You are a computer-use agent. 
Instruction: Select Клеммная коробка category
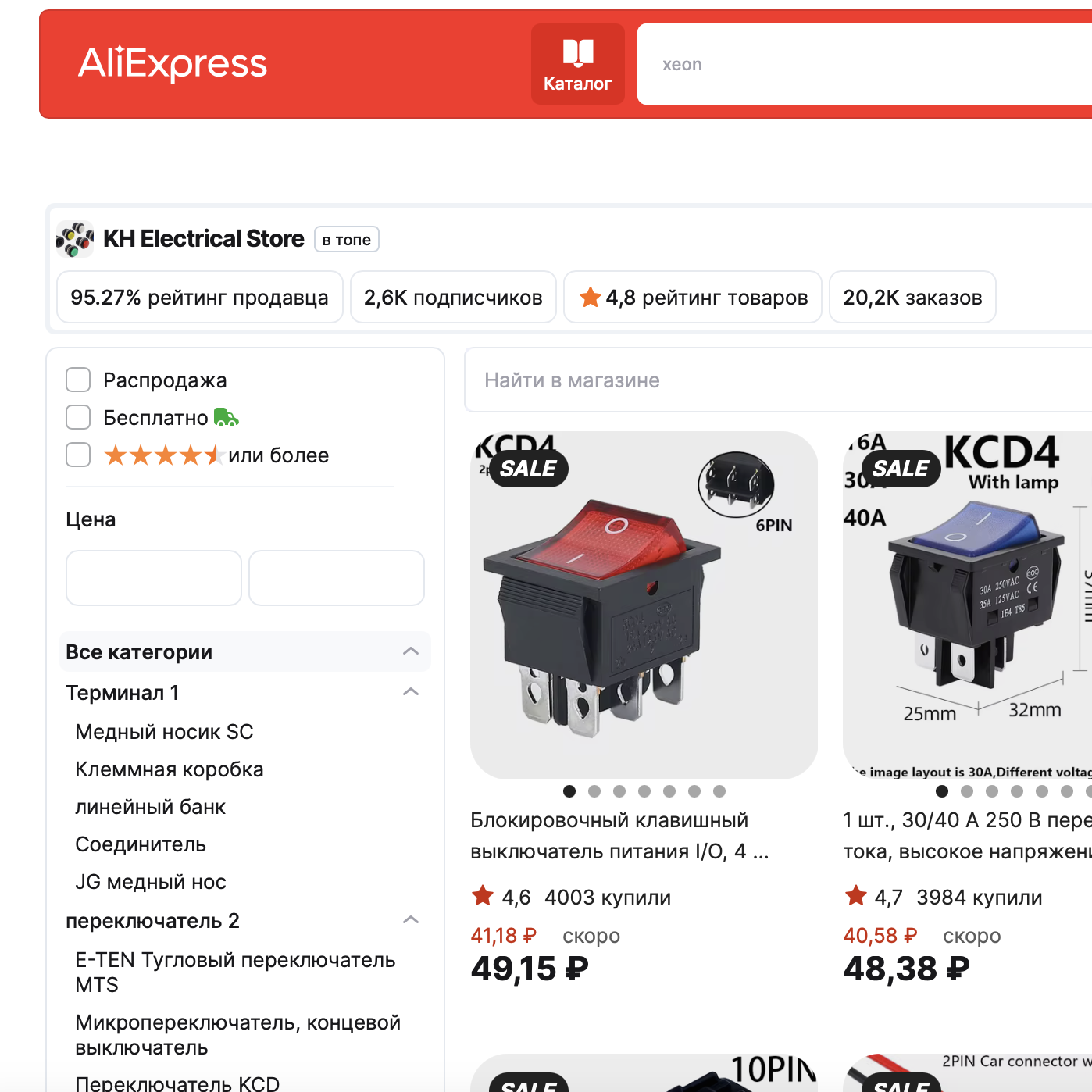click(170, 769)
